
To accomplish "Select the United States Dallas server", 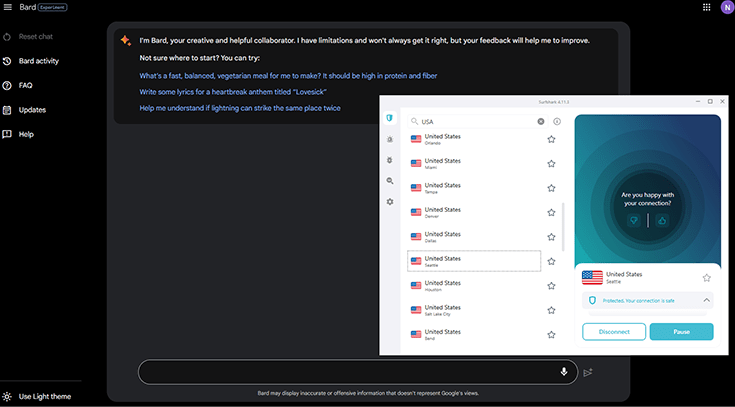I will coord(474,237).
